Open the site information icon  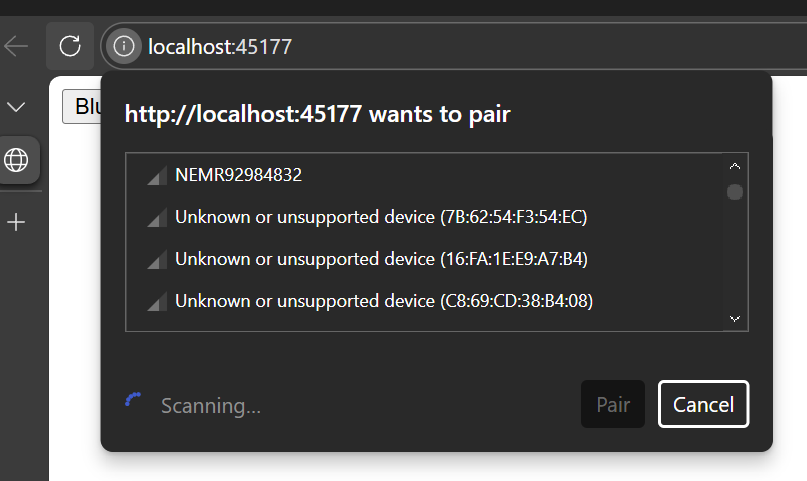[124, 46]
